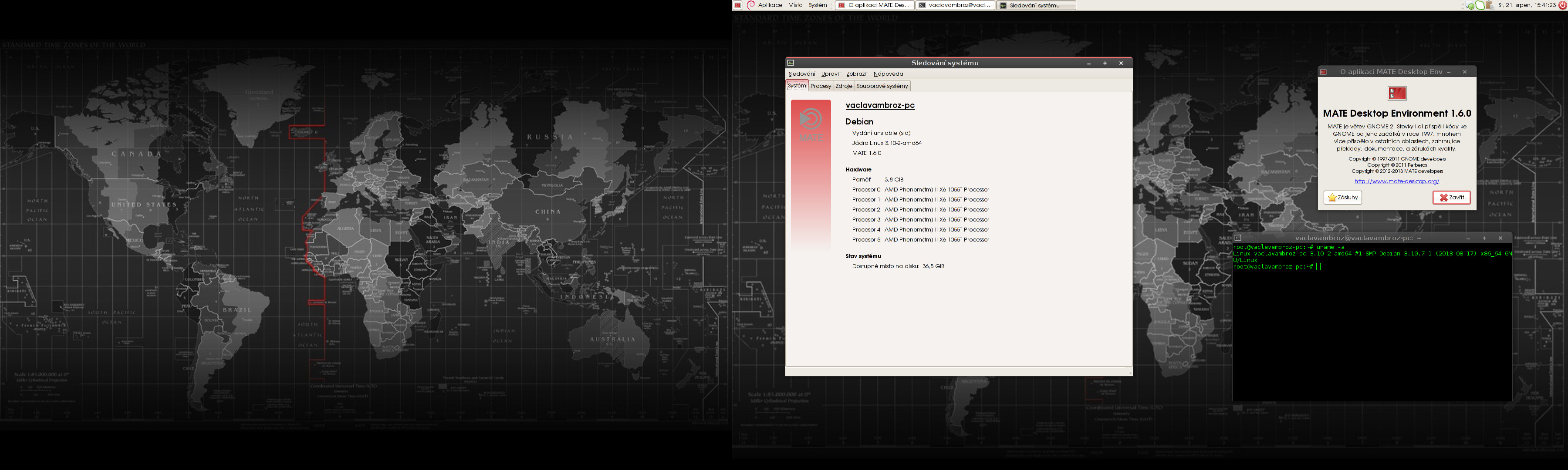
Task: Select the Systém tab in System Monitor
Action: point(797,86)
